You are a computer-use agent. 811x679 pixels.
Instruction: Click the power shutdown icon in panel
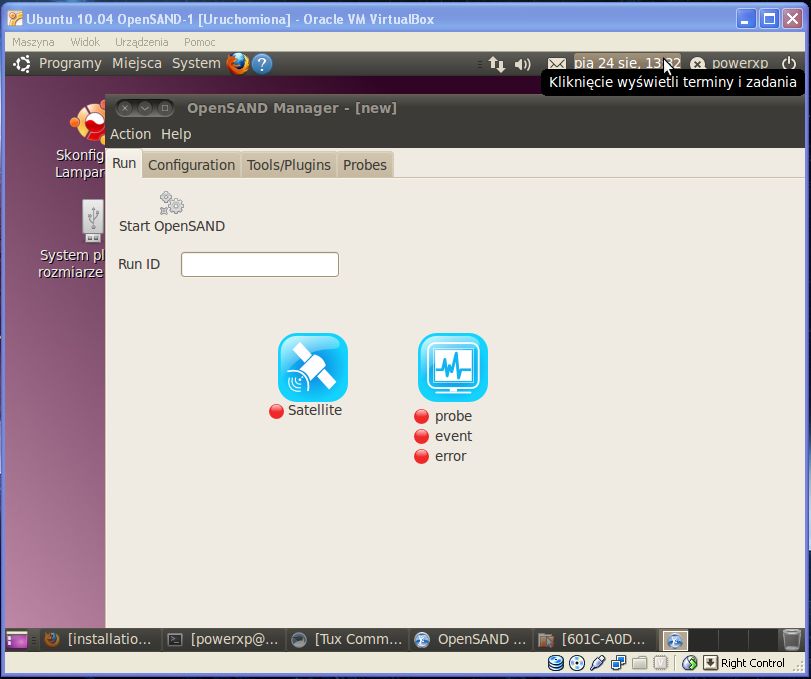[789, 63]
